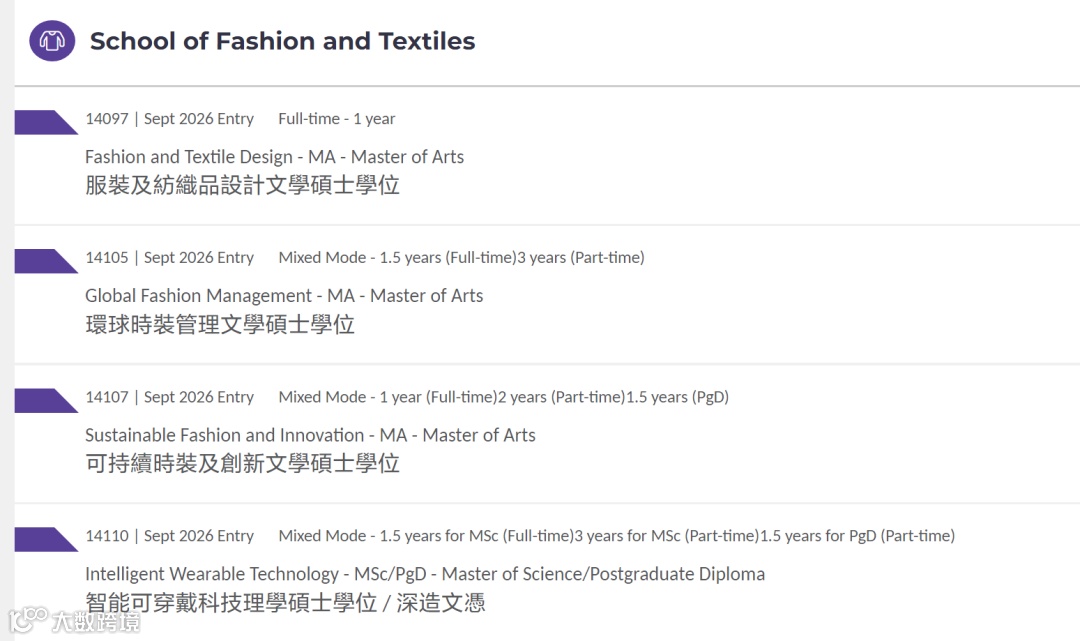Click the Full-time - 1 year study mode text
Image resolution: width=1080 pixels, height=641 pixels.
(336, 119)
